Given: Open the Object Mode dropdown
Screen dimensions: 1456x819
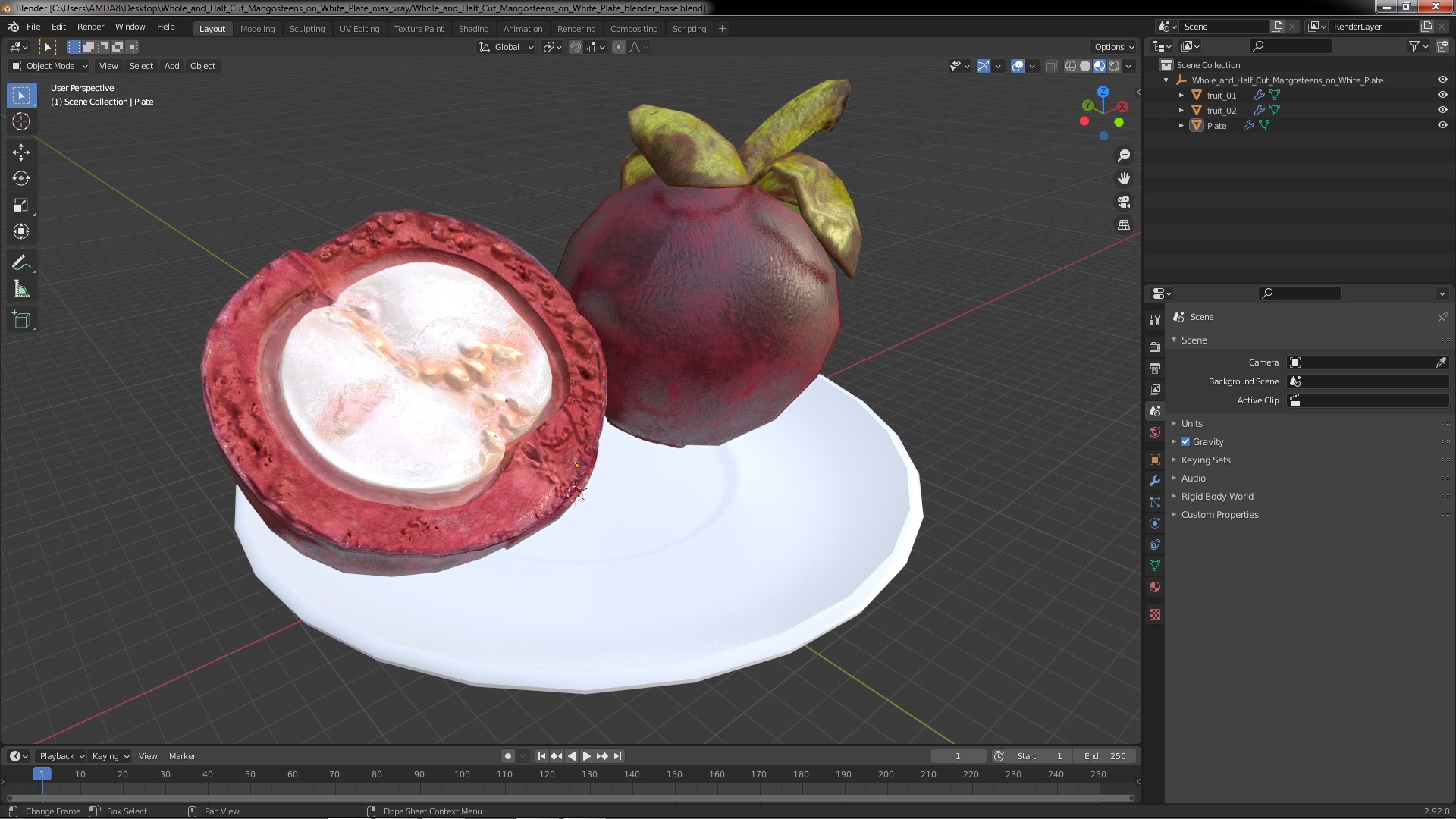Looking at the screenshot, I should (50, 66).
